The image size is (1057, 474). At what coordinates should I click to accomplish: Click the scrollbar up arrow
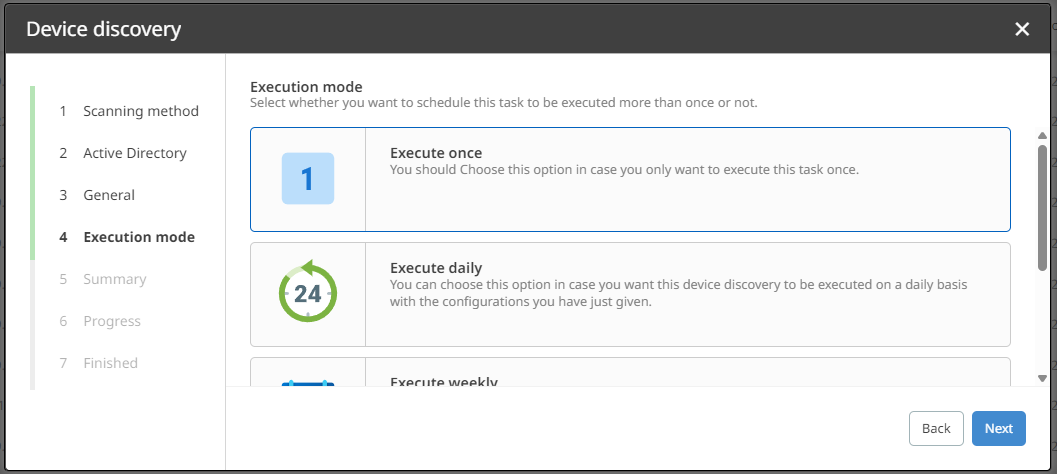point(1043,134)
